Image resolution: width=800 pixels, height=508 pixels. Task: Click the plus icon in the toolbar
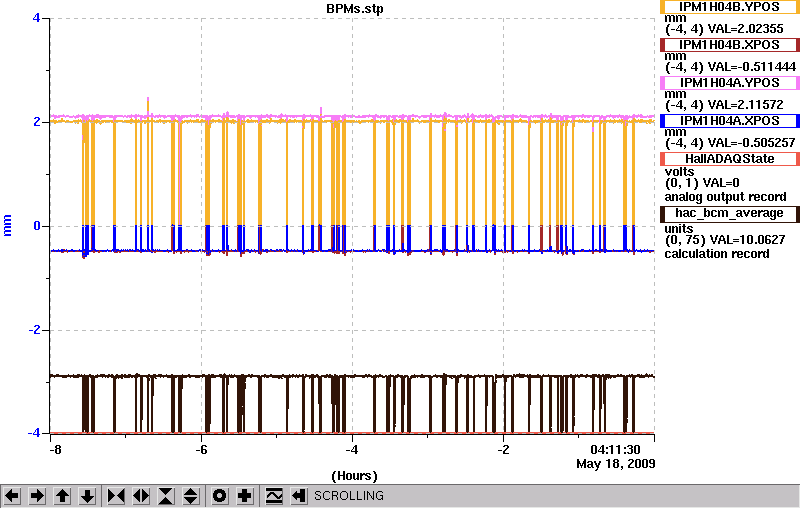point(245,496)
